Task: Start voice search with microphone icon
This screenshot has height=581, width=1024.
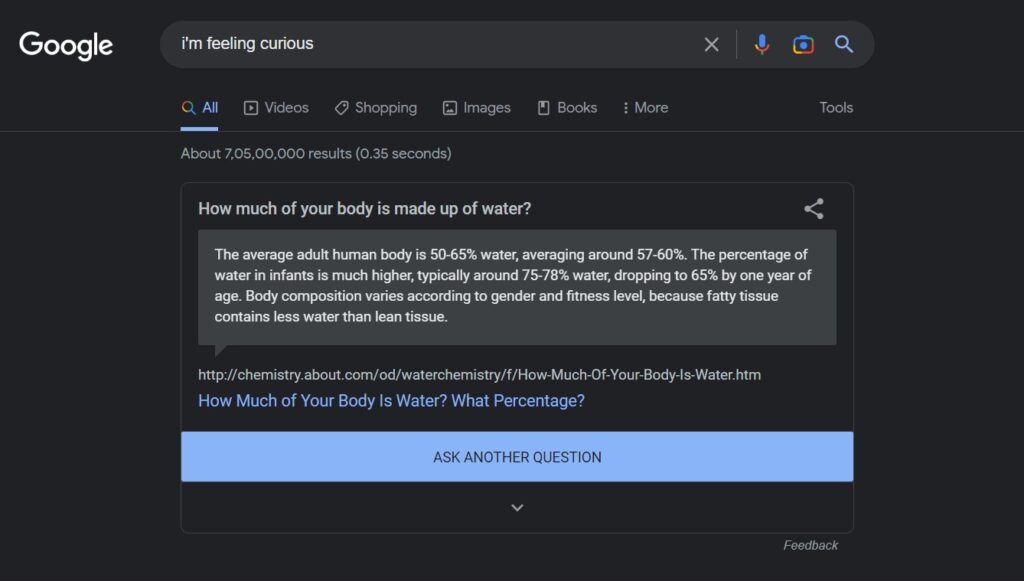Action: (x=761, y=44)
